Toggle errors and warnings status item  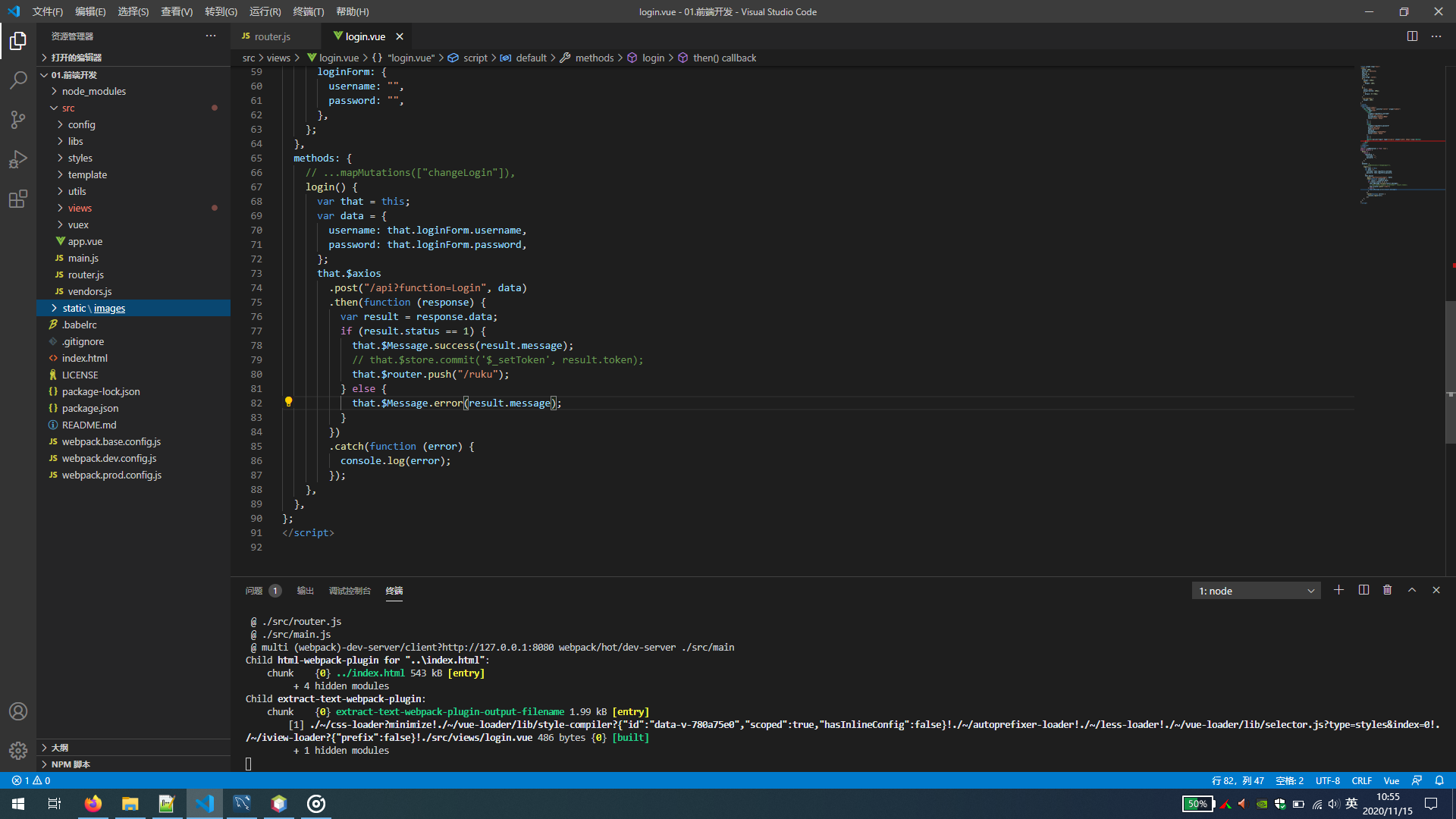pos(31,780)
